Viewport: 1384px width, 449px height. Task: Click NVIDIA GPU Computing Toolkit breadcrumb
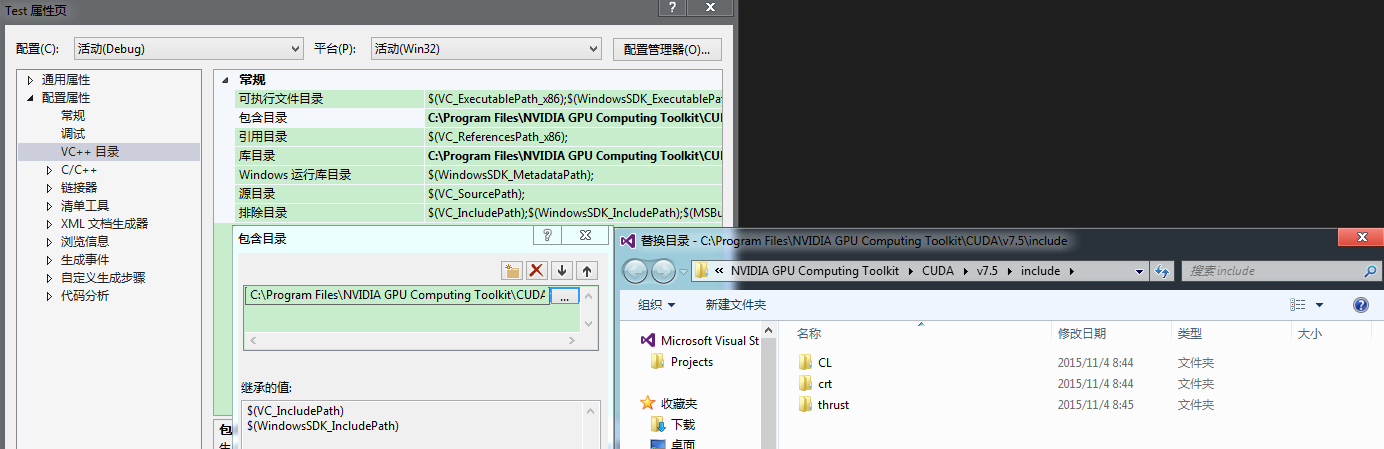tap(815, 271)
